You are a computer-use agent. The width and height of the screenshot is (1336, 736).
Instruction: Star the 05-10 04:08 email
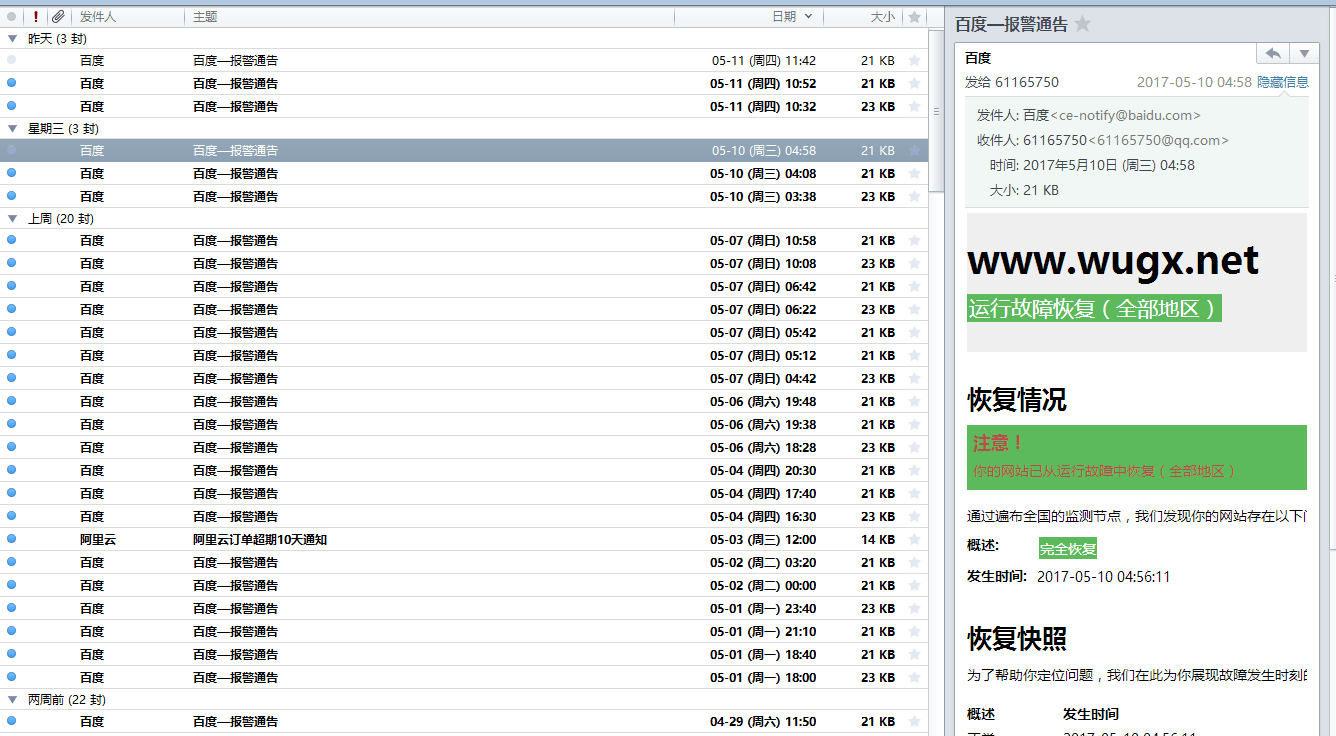coord(914,173)
